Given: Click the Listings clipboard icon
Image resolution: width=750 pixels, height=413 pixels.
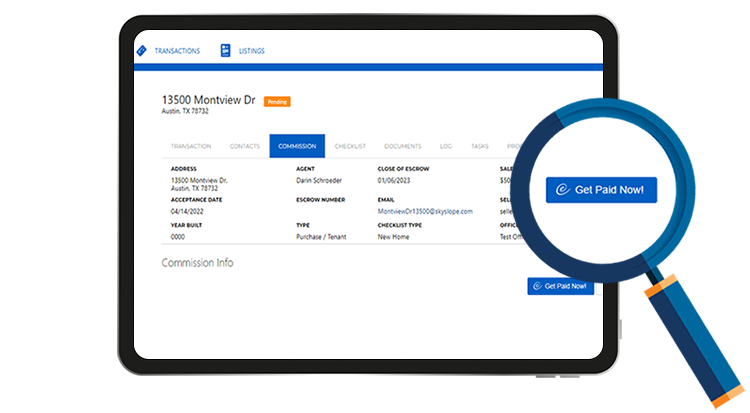Looking at the screenshot, I should (225, 50).
